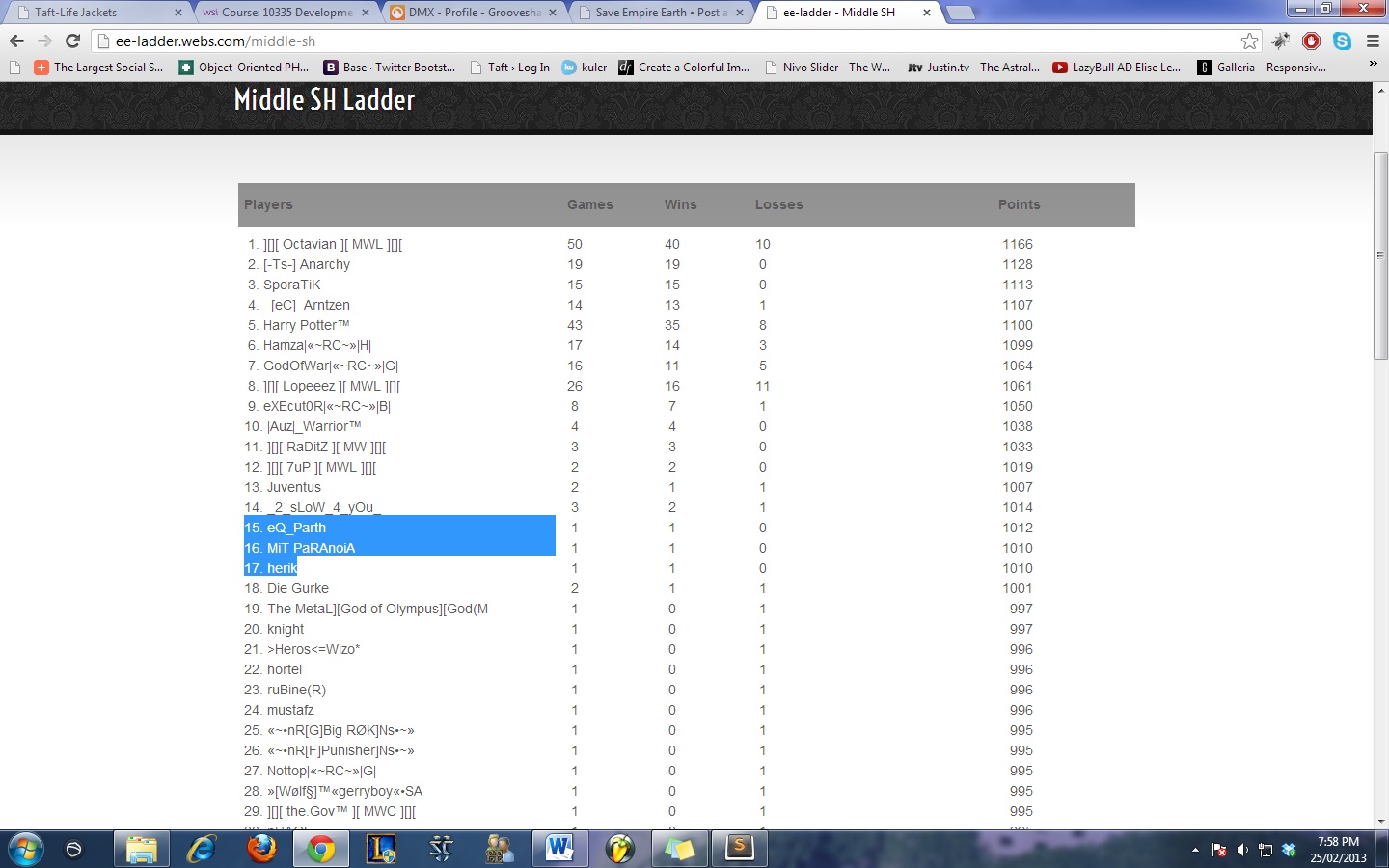Click the Skype extension icon

[x=1342, y=41]
